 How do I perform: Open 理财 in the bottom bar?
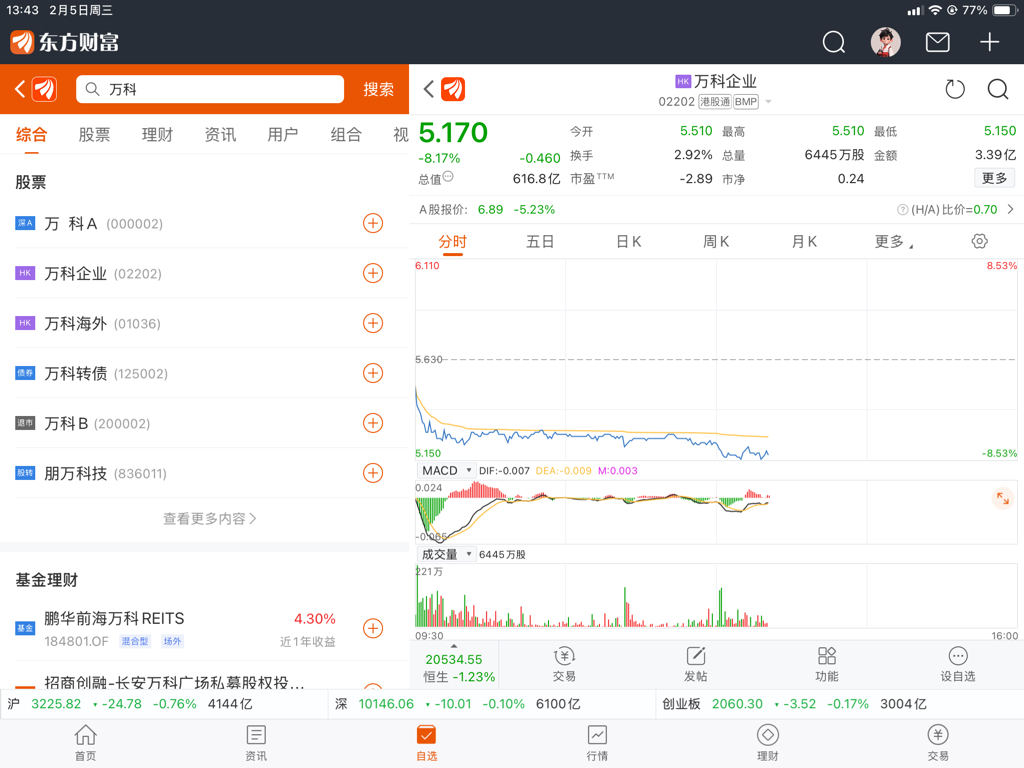tap(767, 743)
